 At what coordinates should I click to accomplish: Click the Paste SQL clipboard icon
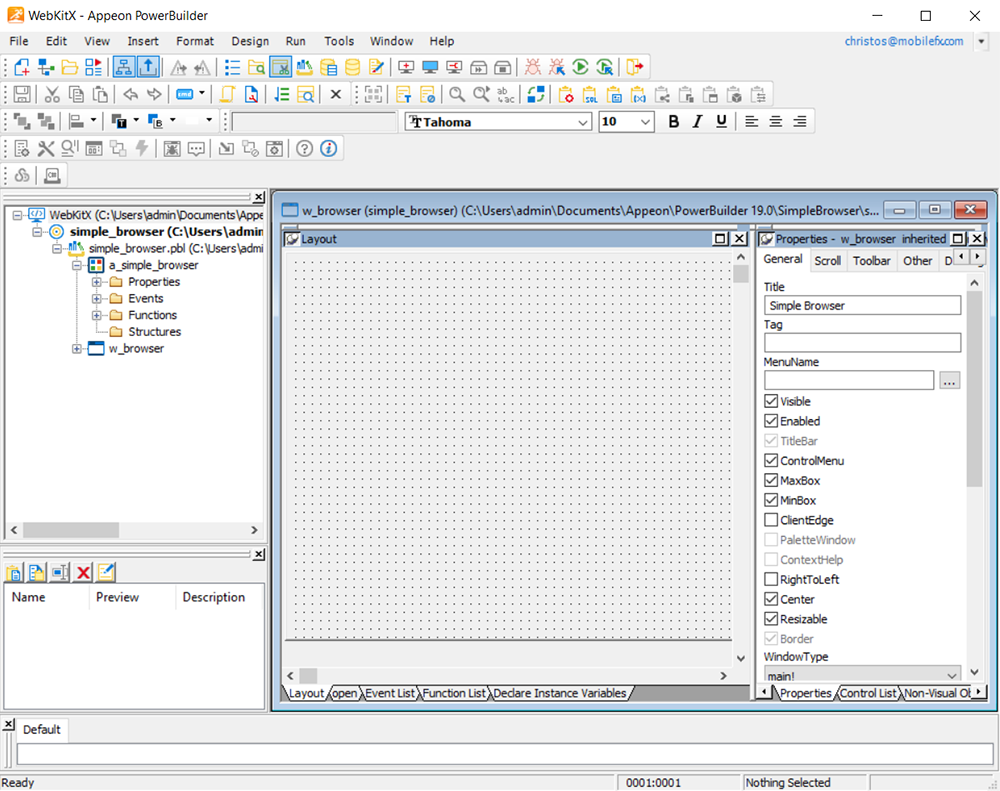590,95
